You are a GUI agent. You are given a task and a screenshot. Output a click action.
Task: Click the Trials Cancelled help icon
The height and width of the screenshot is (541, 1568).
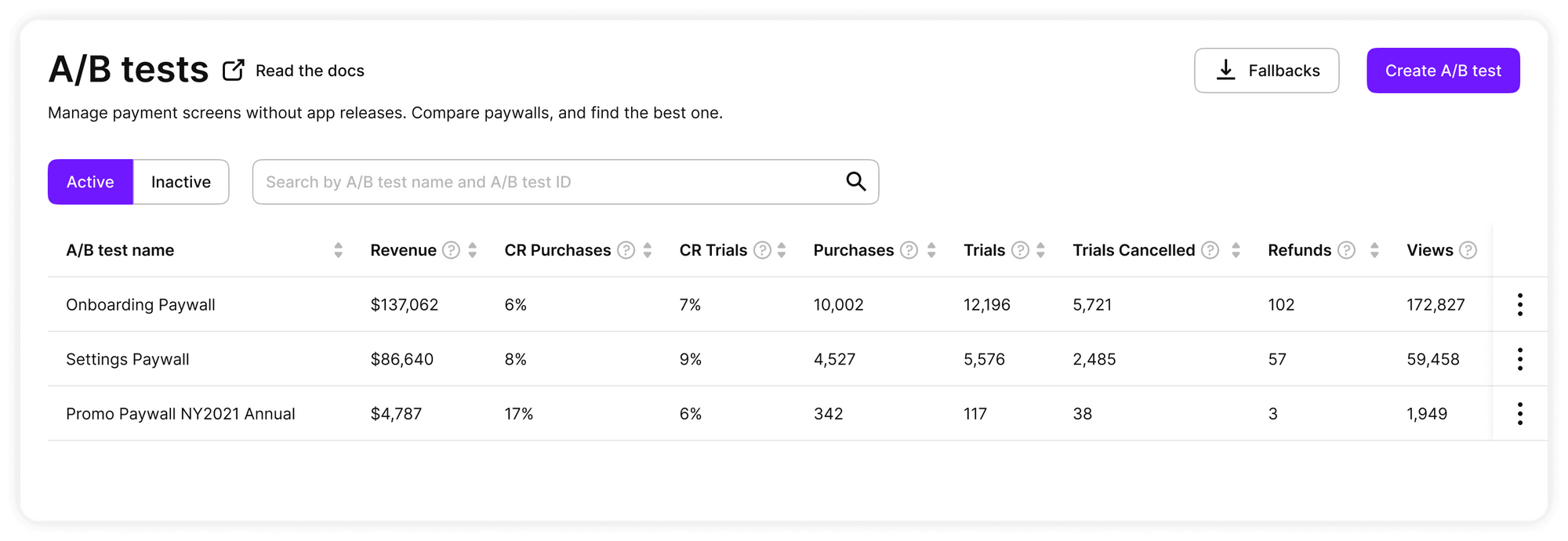point(1210,250)
